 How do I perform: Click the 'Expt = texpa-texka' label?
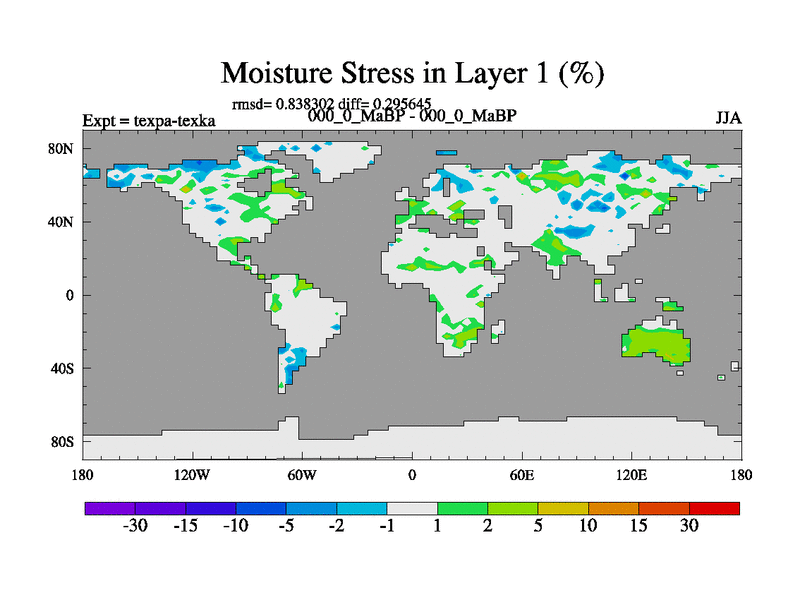148,121
